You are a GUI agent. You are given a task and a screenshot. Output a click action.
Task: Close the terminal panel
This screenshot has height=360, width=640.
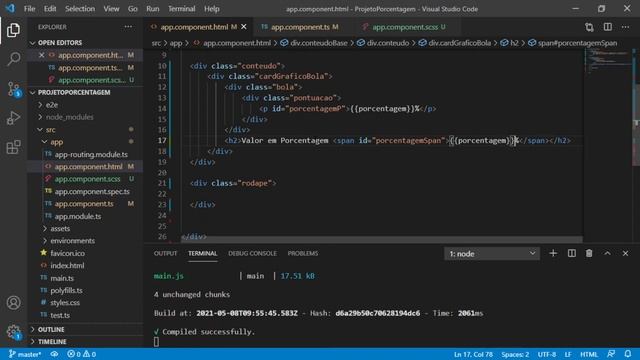click(x=625, y=253)
